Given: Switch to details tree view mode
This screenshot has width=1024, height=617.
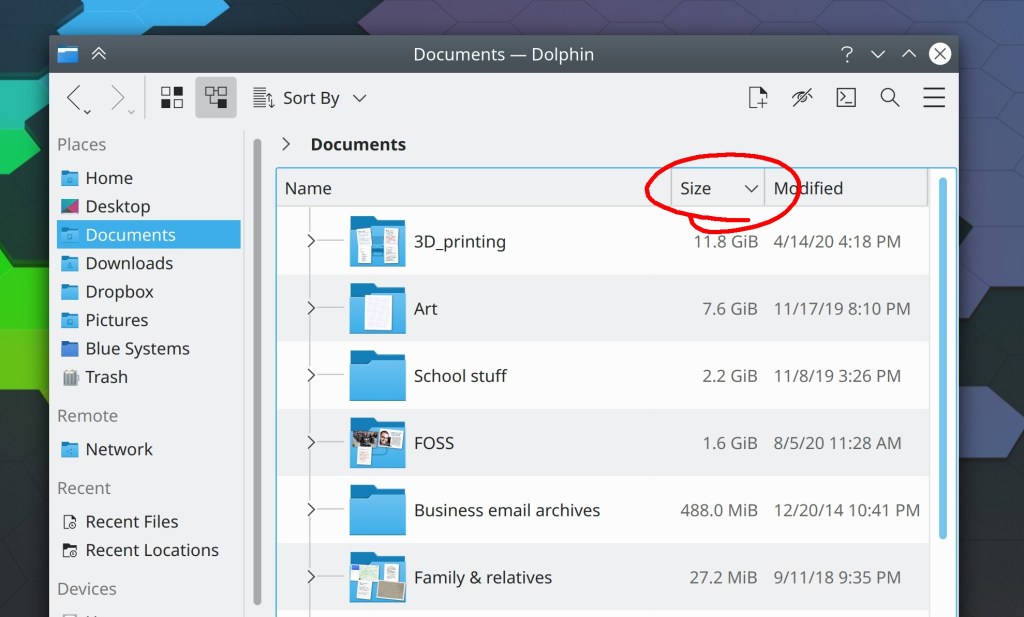Looking at the screenshot, I should pos(216,97).
